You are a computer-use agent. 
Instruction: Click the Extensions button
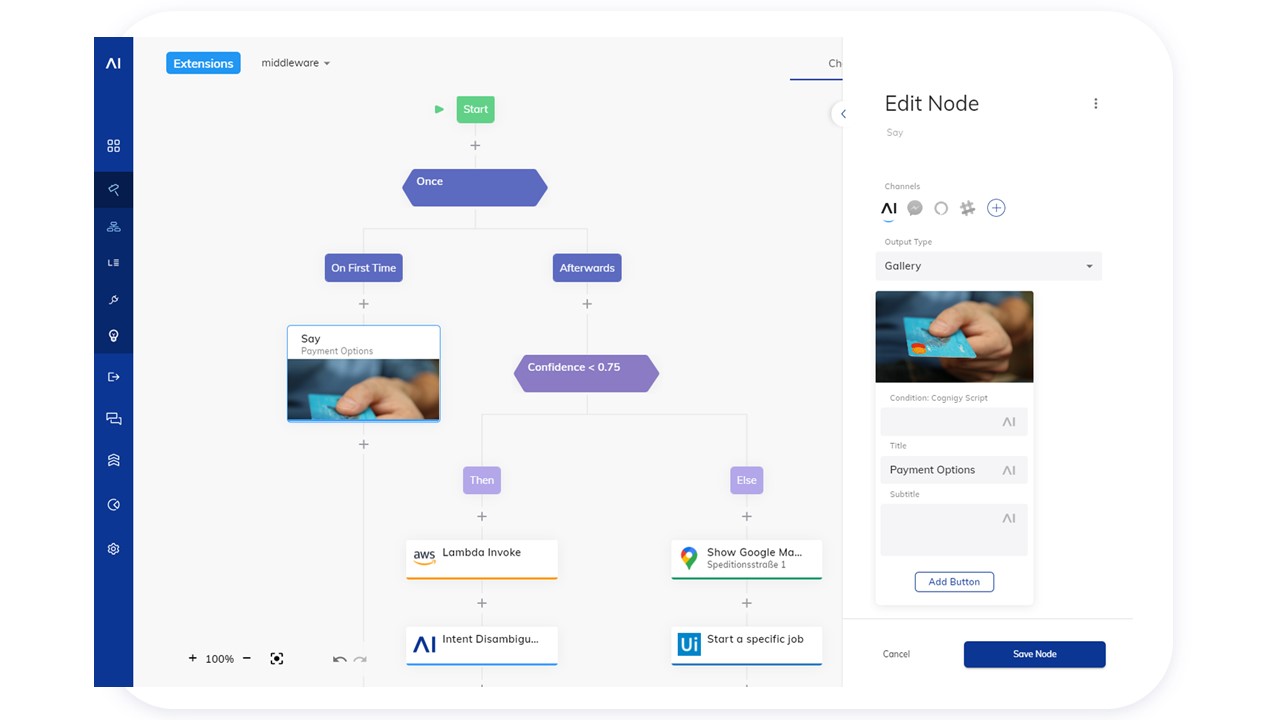(203, 63)
